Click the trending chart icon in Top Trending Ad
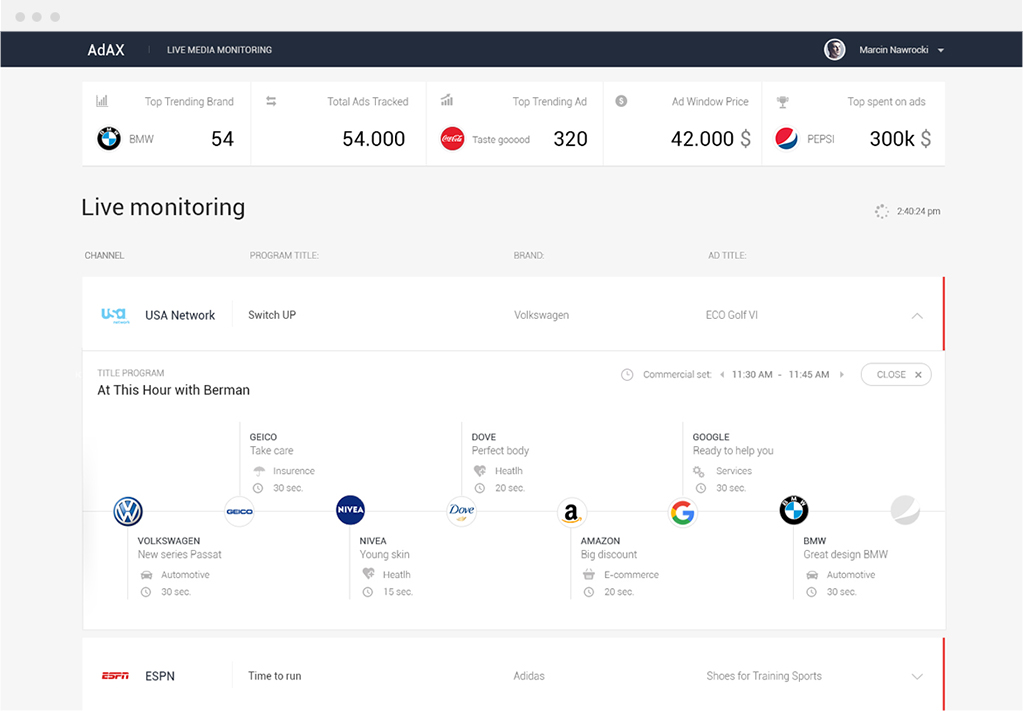This screenshot has width=1023, height=711. pos(447,100)
